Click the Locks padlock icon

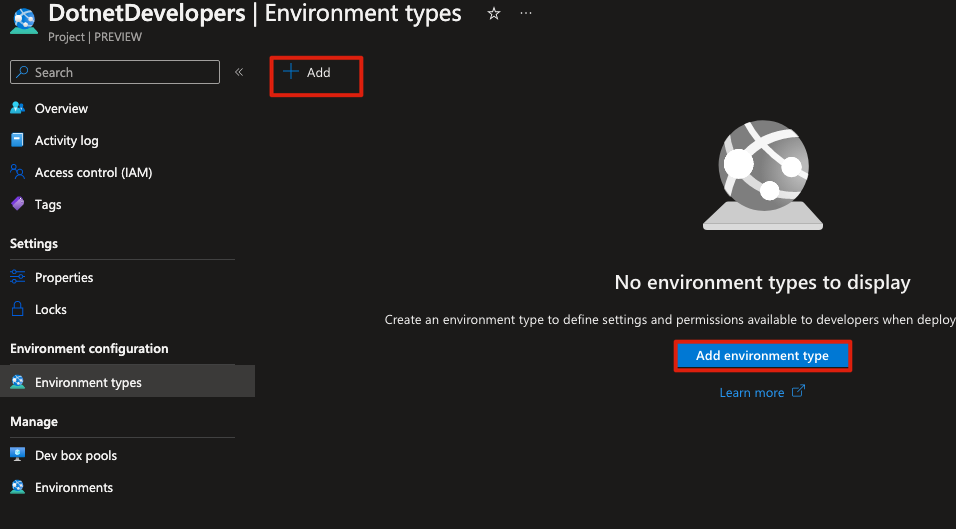17,309
